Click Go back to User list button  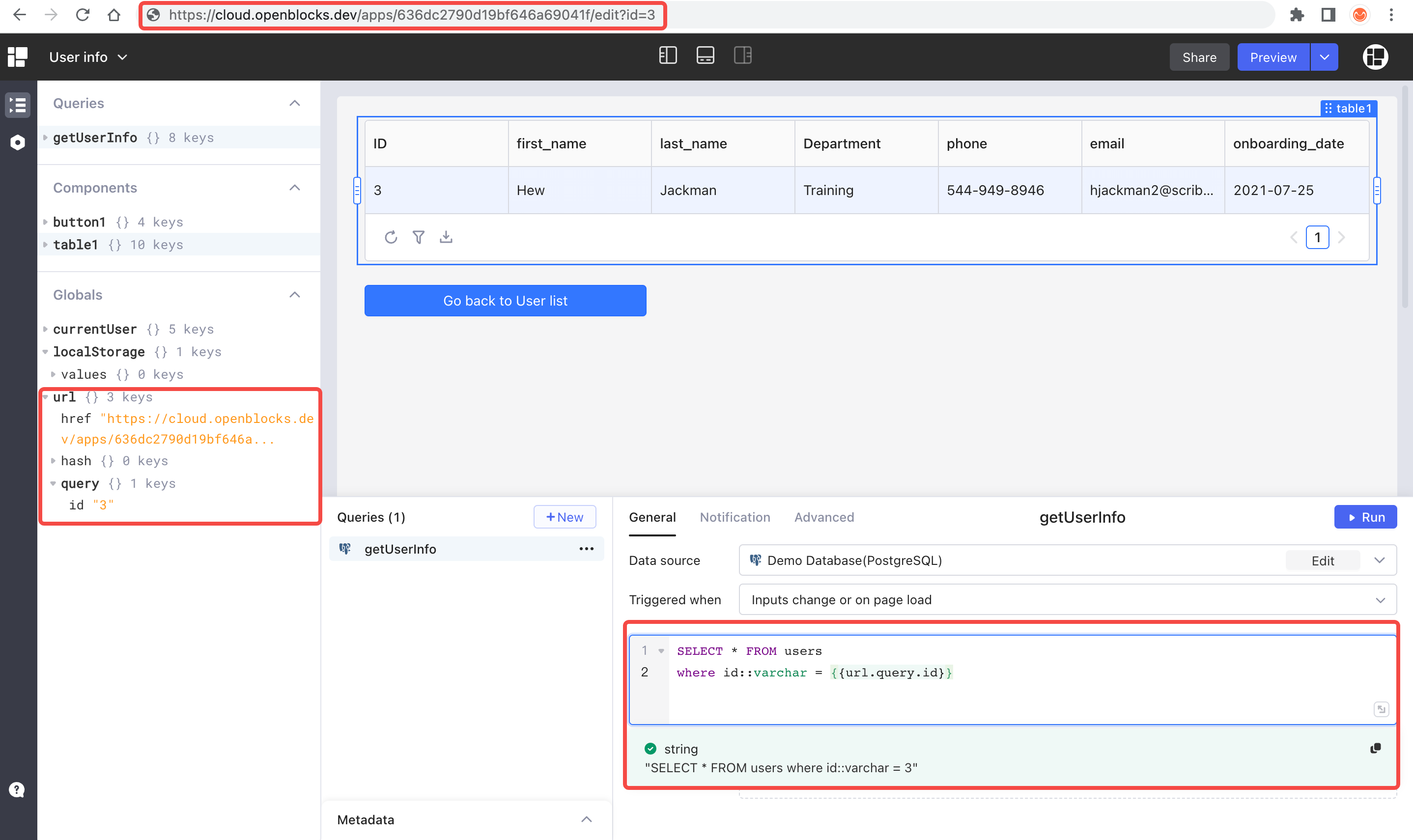[505, 301]
